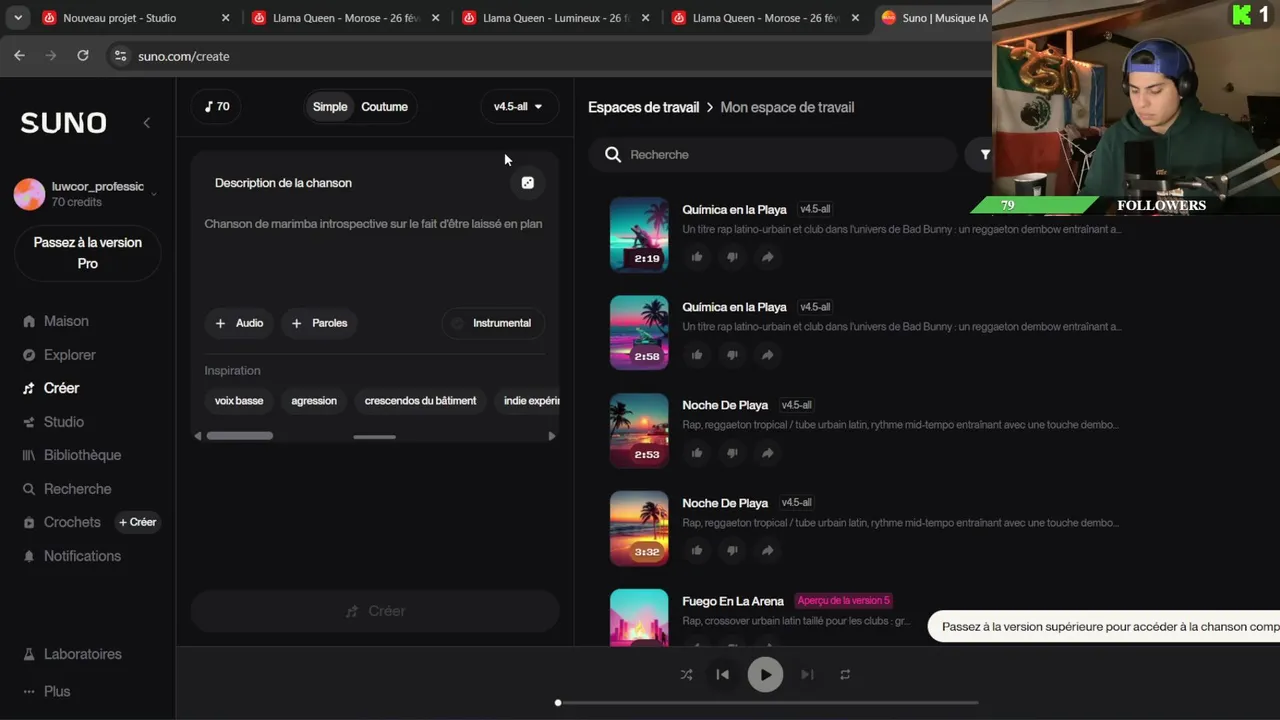Toggle shuffle in the player bar
1280x720 pixels.
click(x=686, y=675)
